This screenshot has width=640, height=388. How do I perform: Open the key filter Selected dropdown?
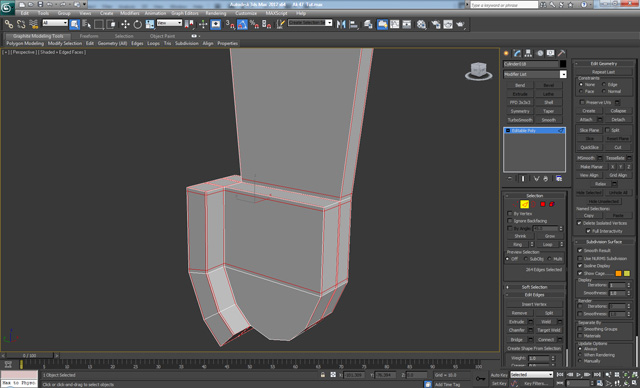point(531,375)
